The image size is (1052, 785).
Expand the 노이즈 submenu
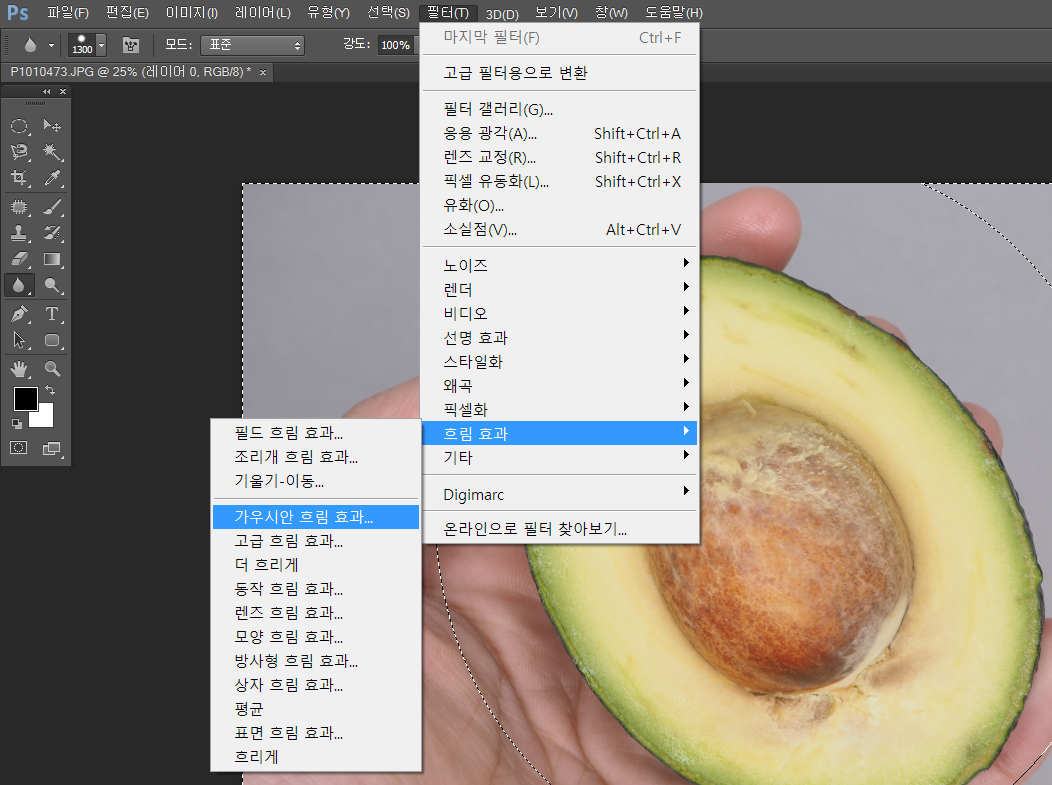pos(560,266)
